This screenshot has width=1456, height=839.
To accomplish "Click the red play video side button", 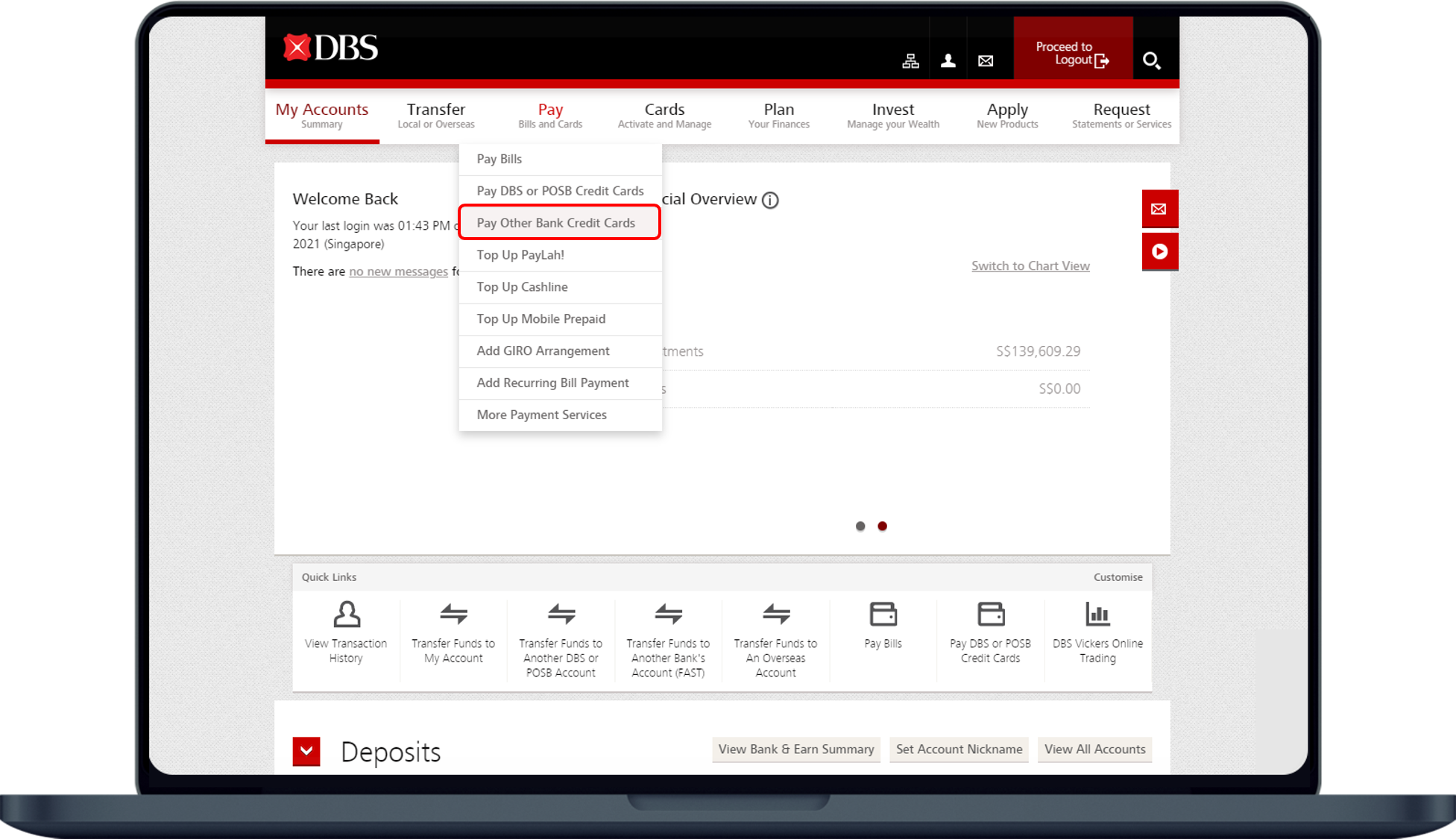I will (1159, 251).
